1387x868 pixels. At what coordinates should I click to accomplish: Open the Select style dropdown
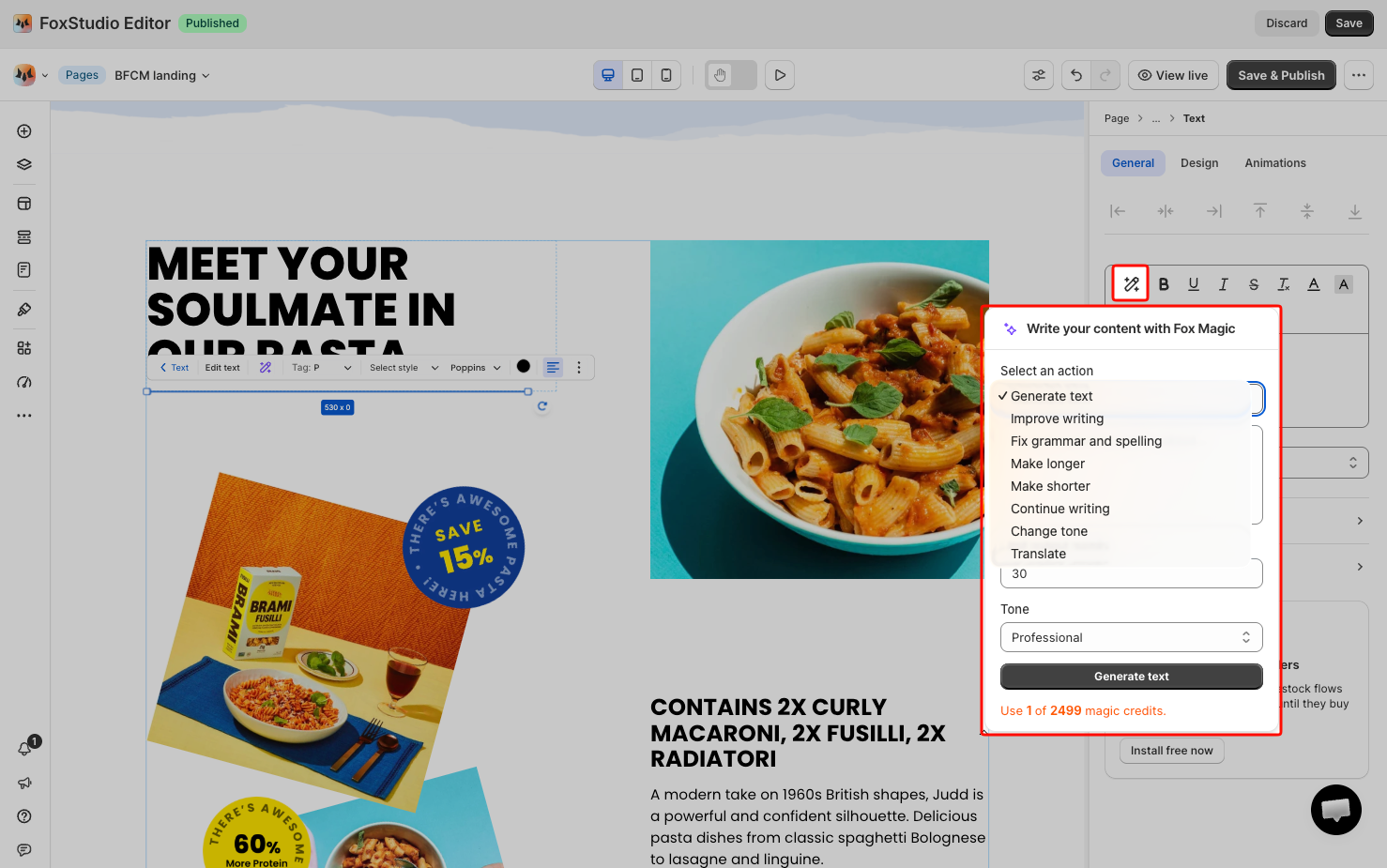pyautogui.click(x=404, y=367)
